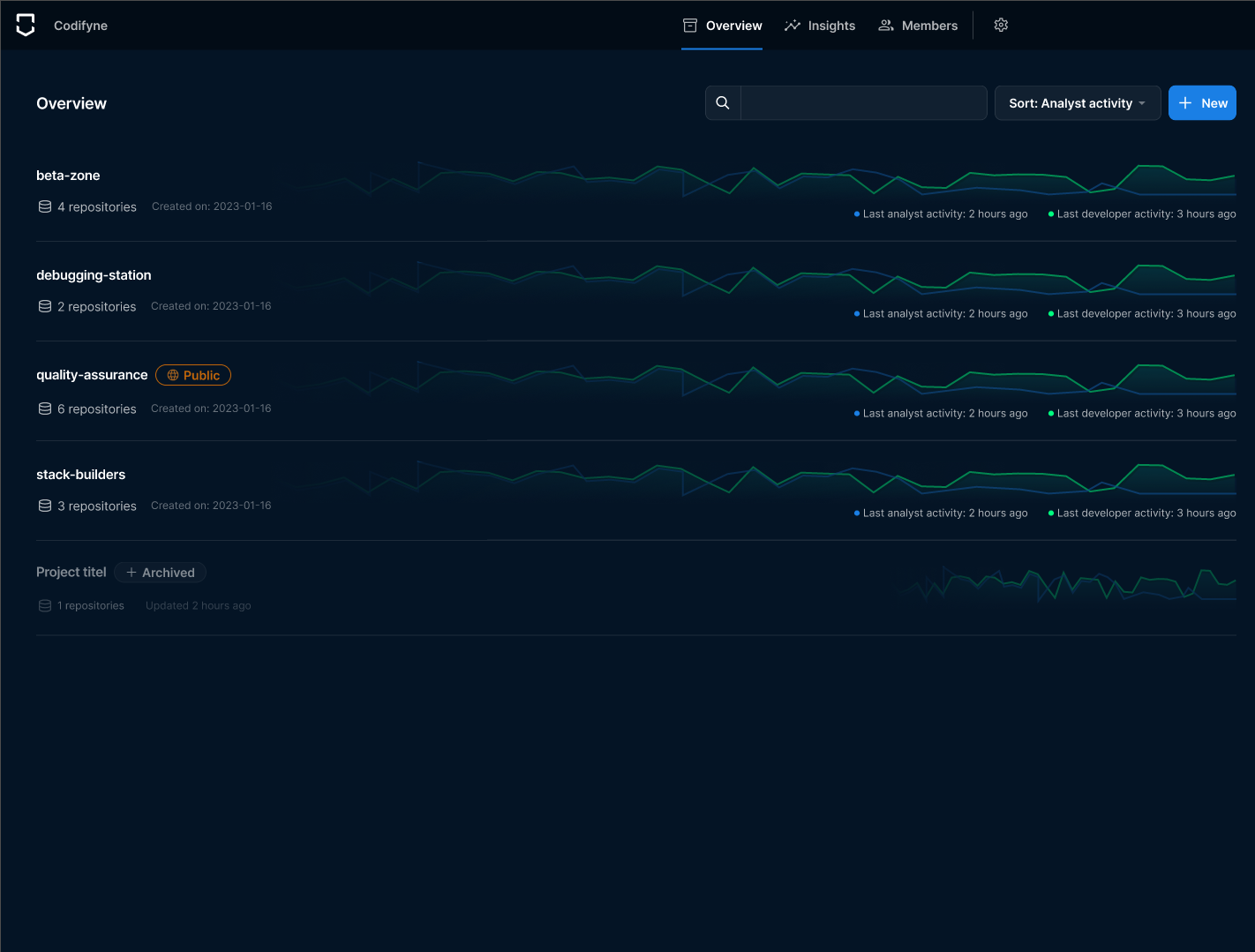The image size is (1255, 952).
Task: Click the repositories icon under debugging-station
Action: pyautogui.click(x=45, y=306)
